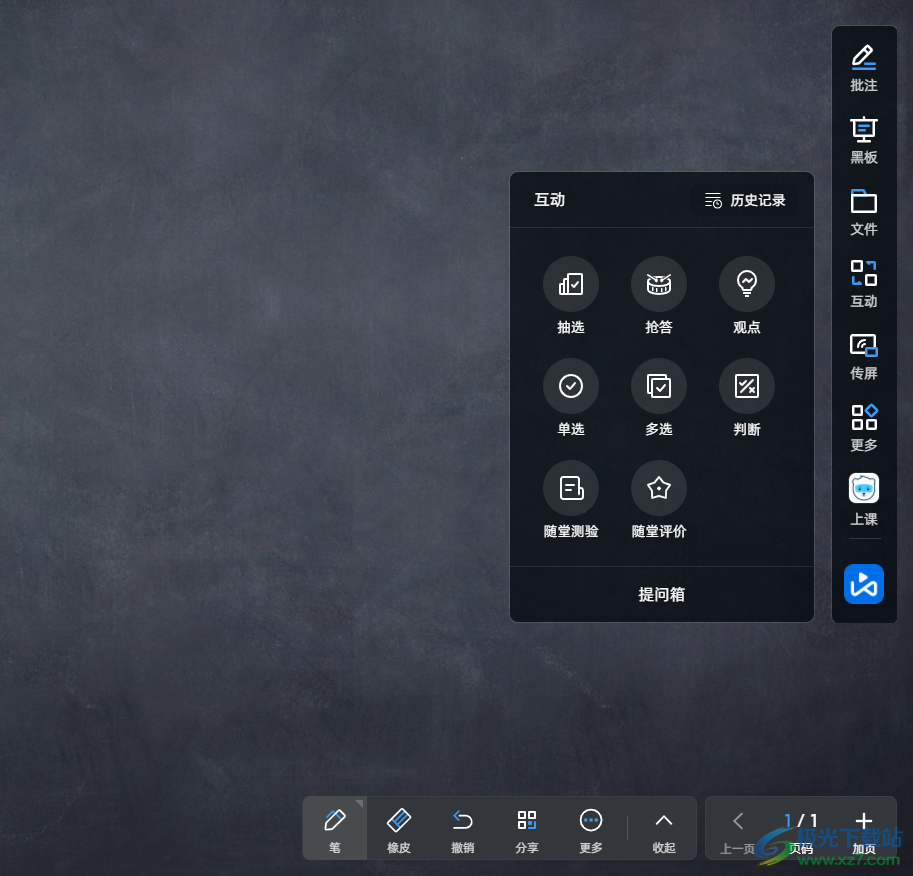The width and height of the screenshot is (913, 876).
Task: Switch to 黑板 blackboard mode
Action: 863,140
